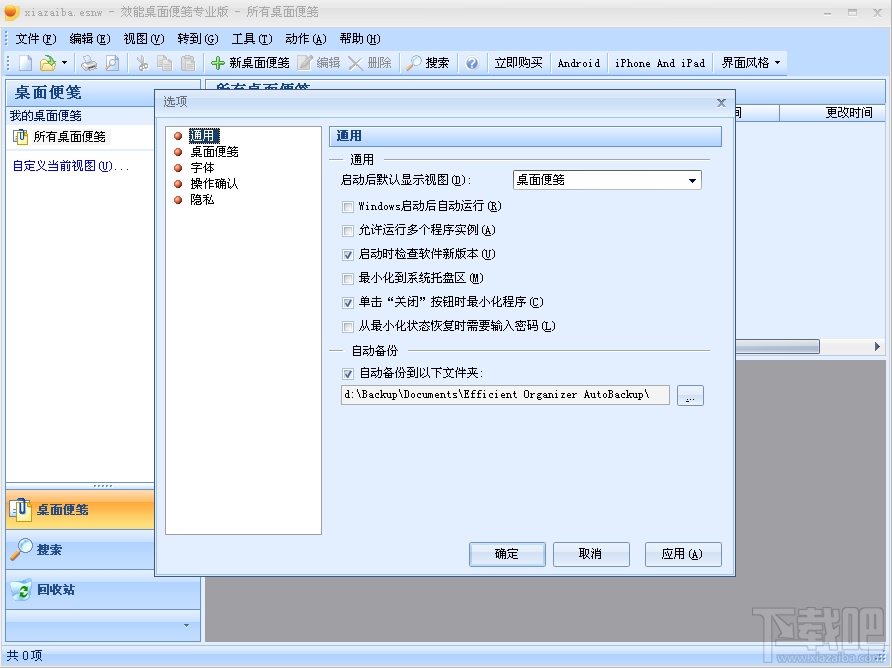Open the Android page from toolbar
892x668 pixels.
tap(578, 62)
